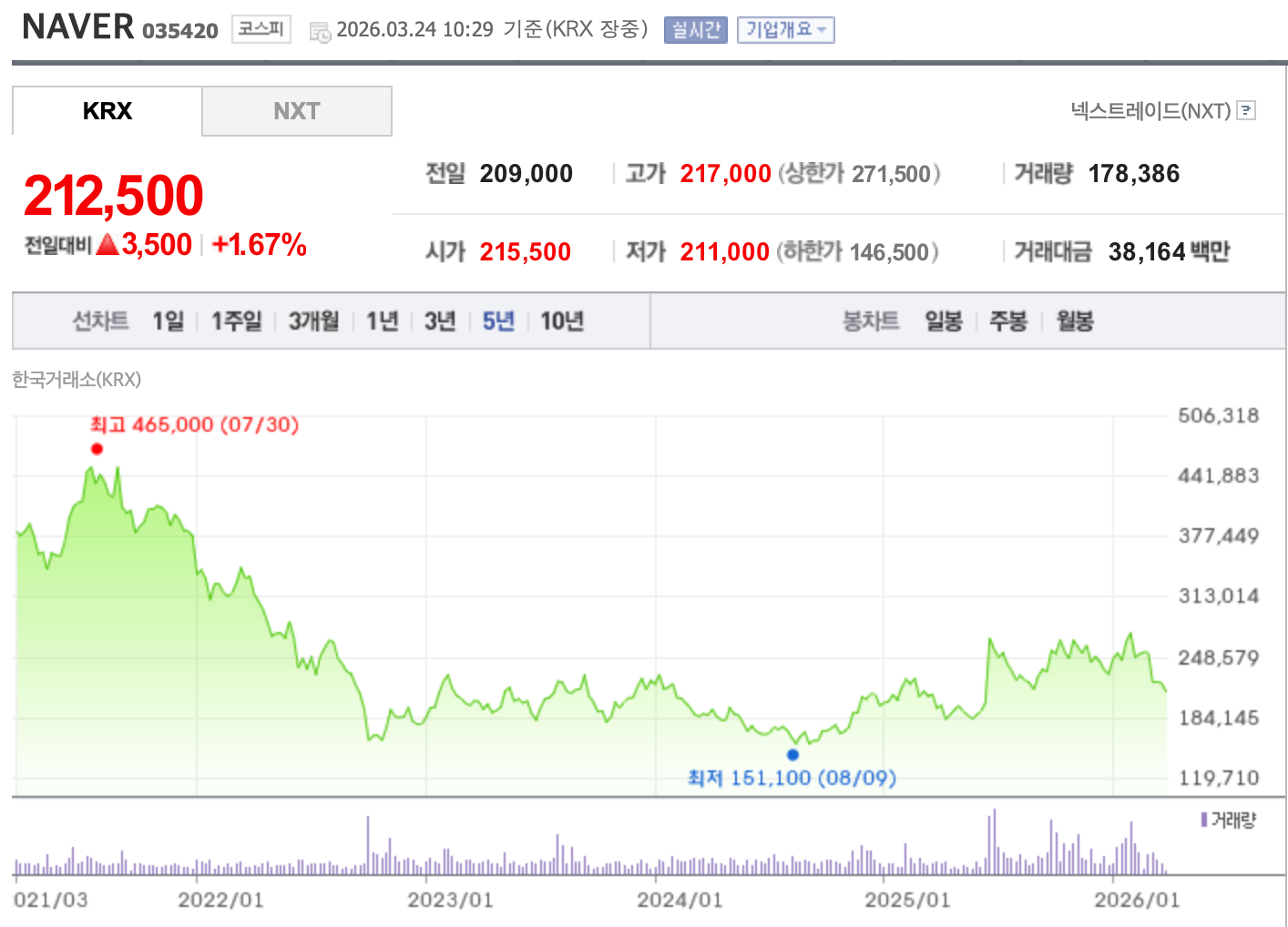
Task: Click the red 최고 465,000 high marker dot
Action: point(97,448)
